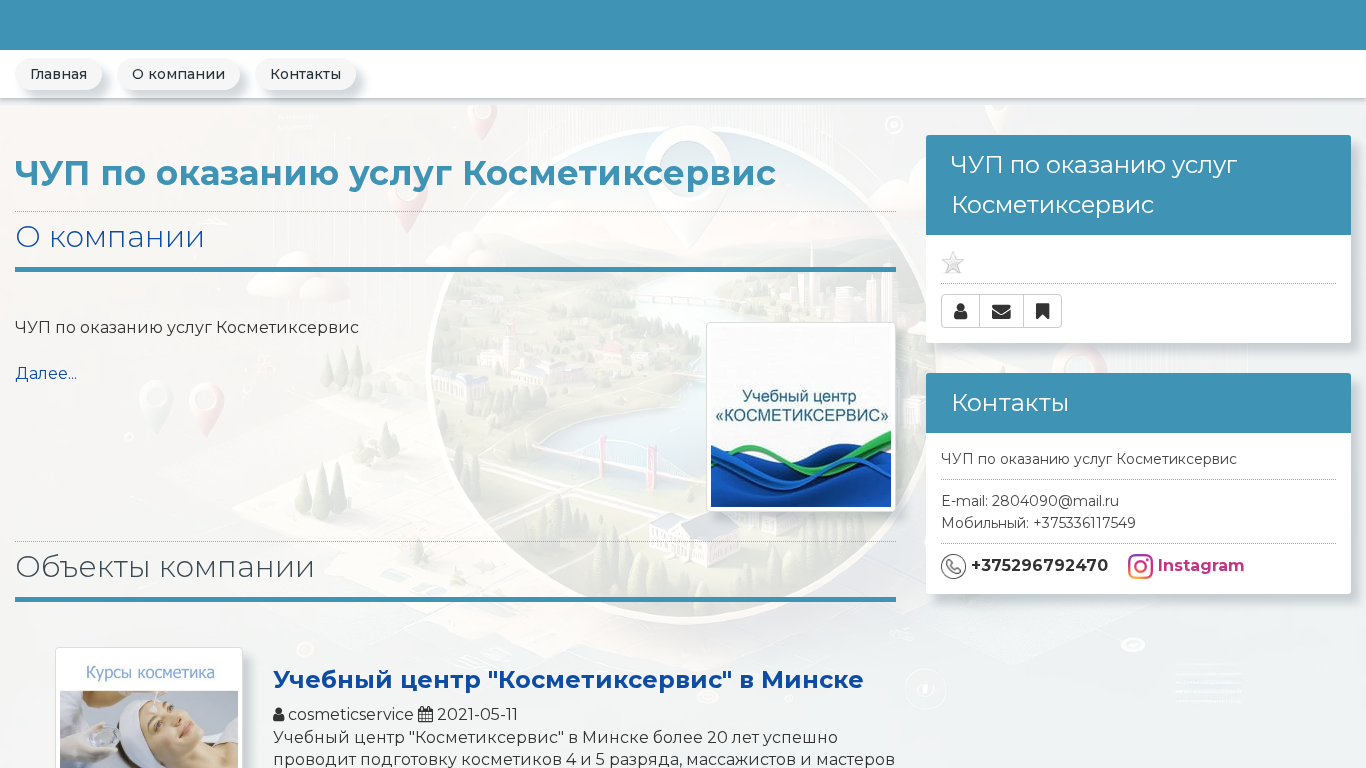Viewport: 1366px width, 768px height.
Task: Click the Контакты sidebar panel header
Action: tap(1138, 403)
